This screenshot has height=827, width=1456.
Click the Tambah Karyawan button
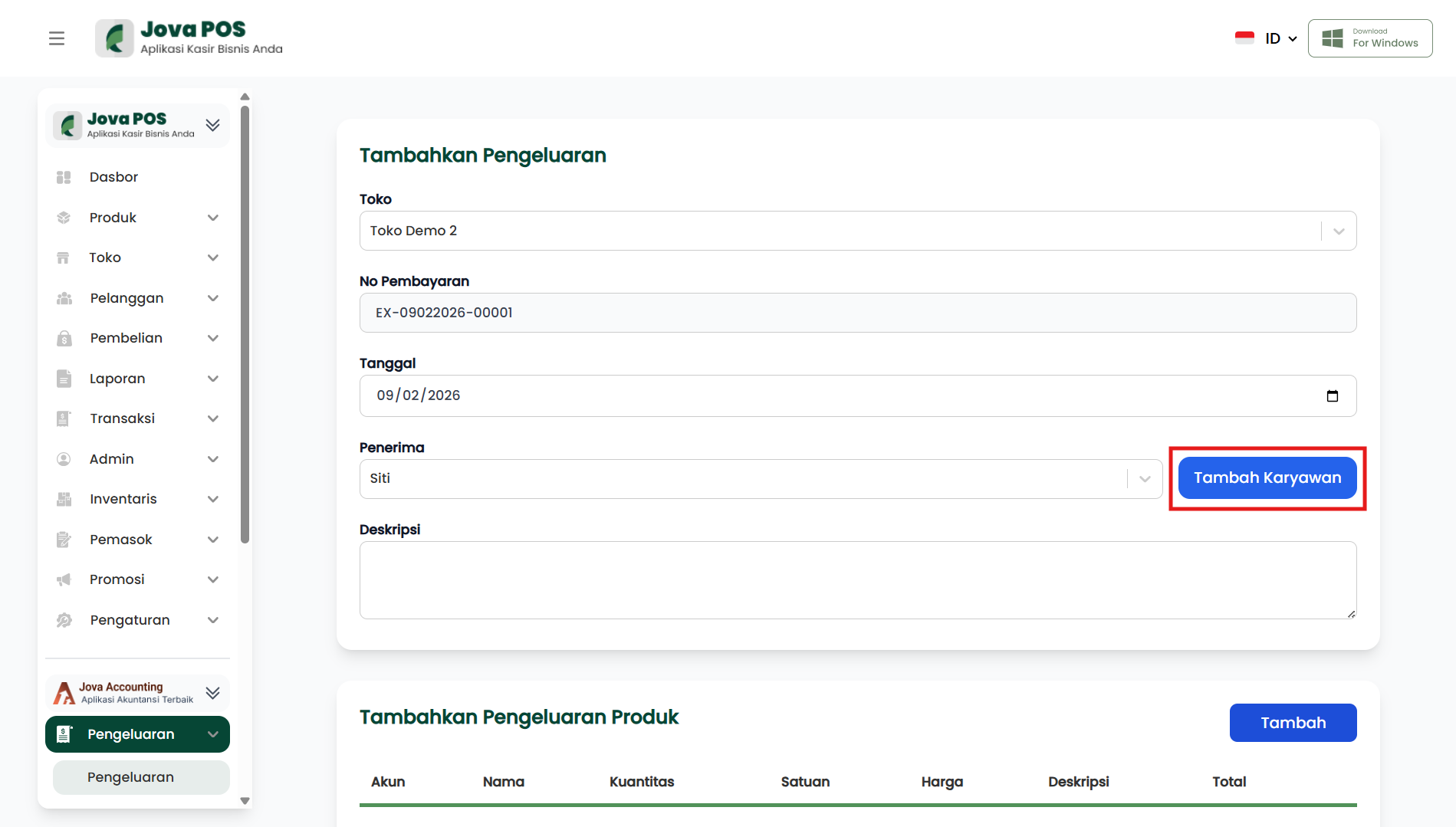[1267, 478]
